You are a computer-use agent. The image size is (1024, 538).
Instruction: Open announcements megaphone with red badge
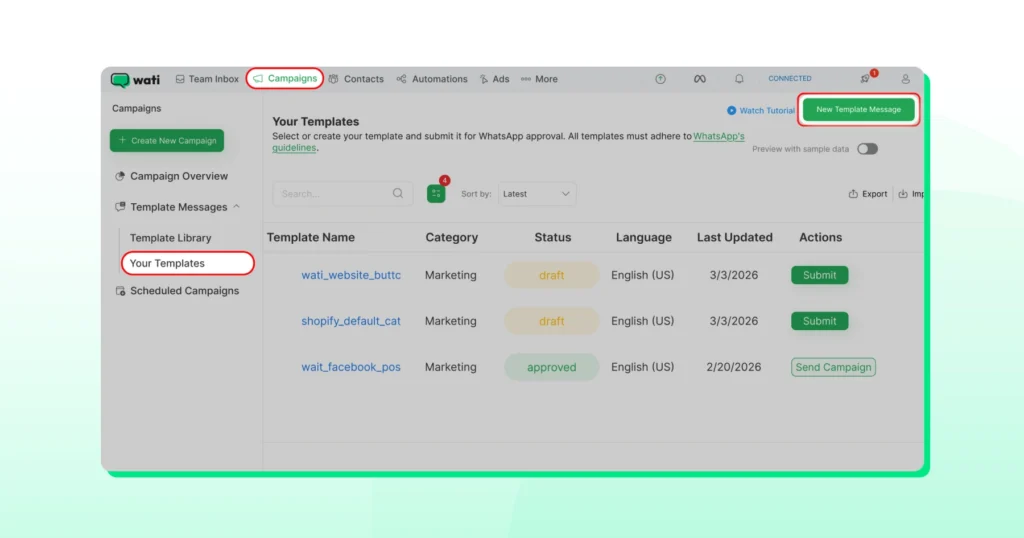click(x=866, y=78)
